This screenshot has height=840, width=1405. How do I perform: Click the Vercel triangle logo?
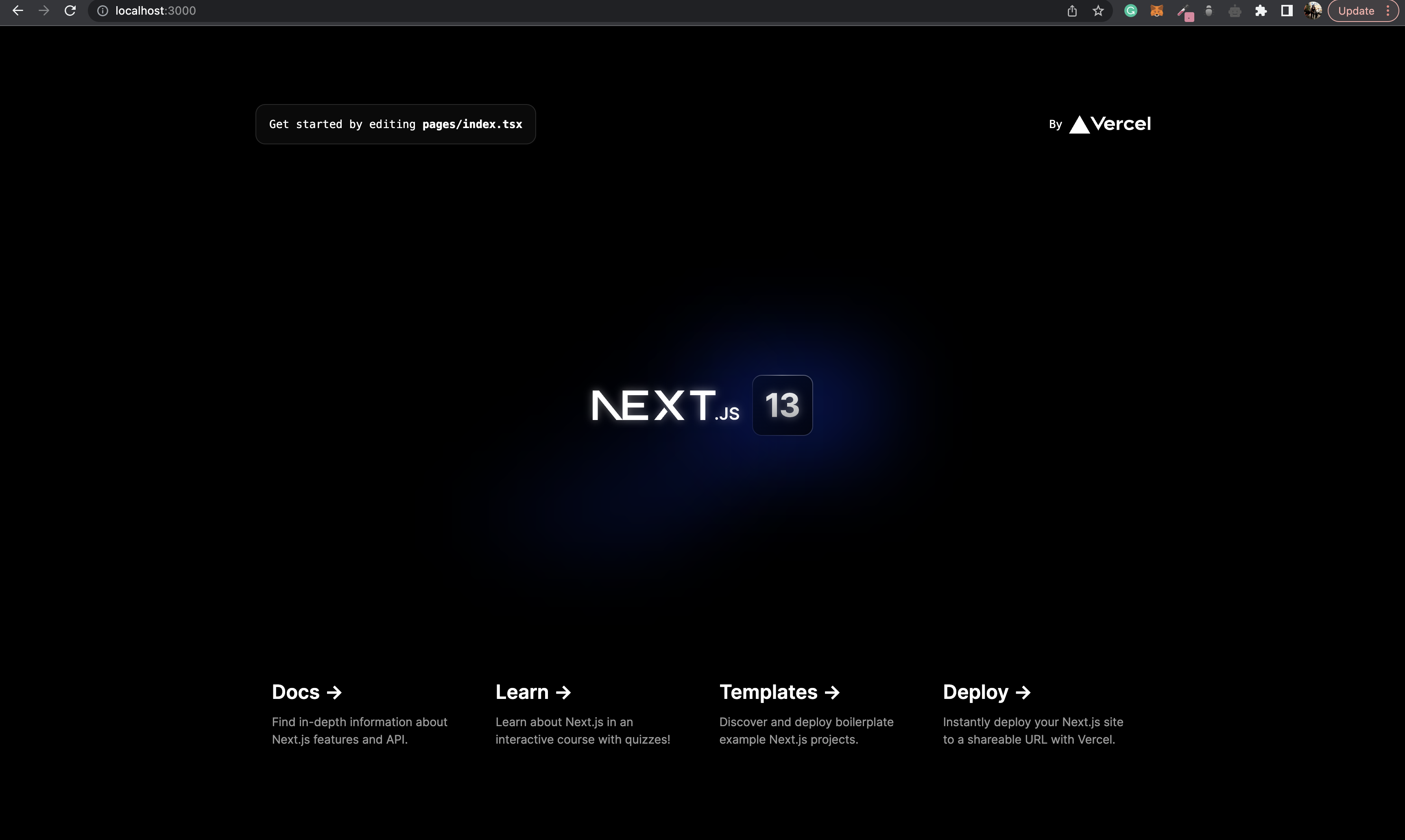[1079, 124]
